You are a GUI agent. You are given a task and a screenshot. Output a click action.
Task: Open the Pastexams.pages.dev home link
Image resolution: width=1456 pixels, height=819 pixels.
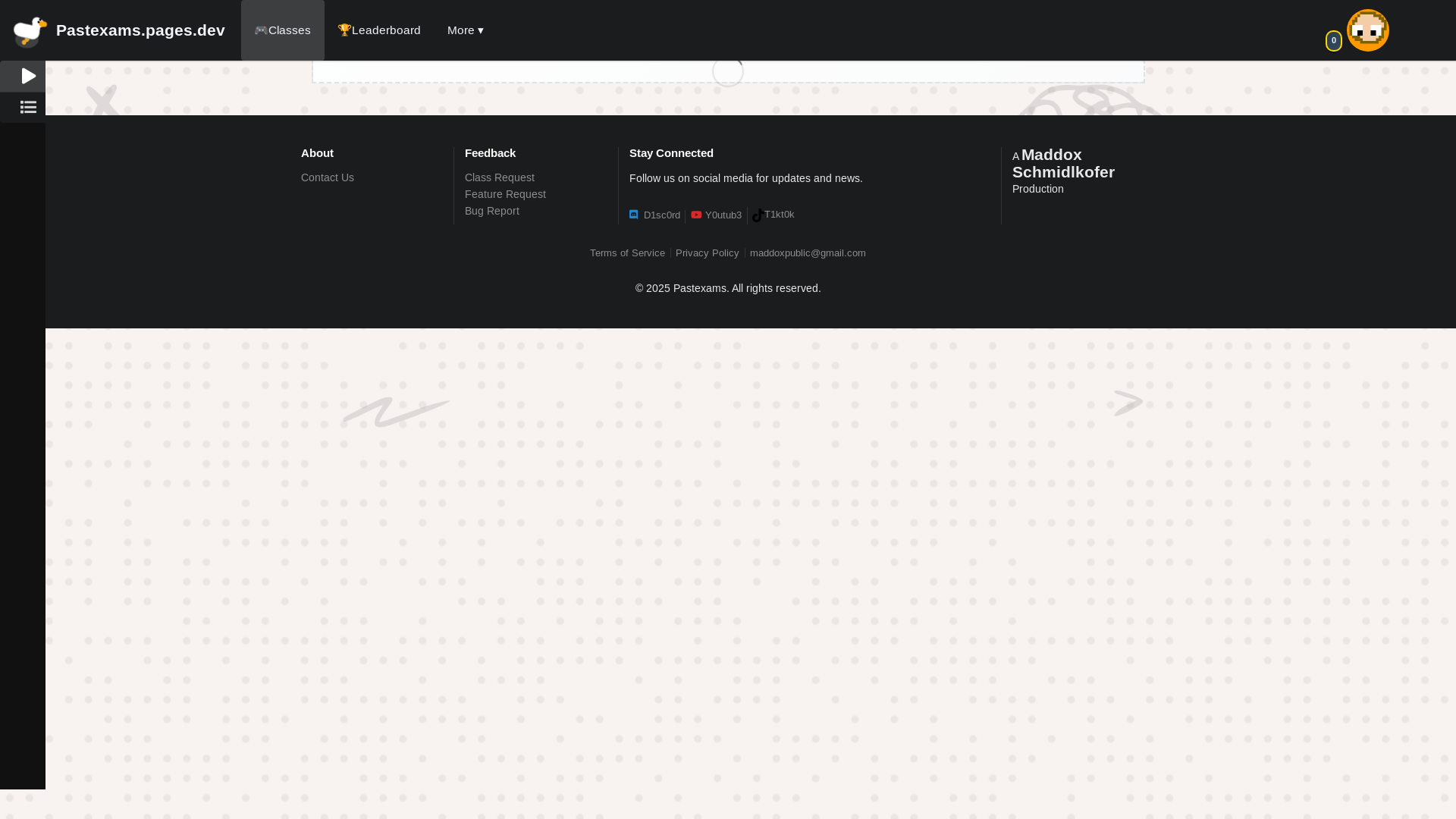(x=140, y=30)
